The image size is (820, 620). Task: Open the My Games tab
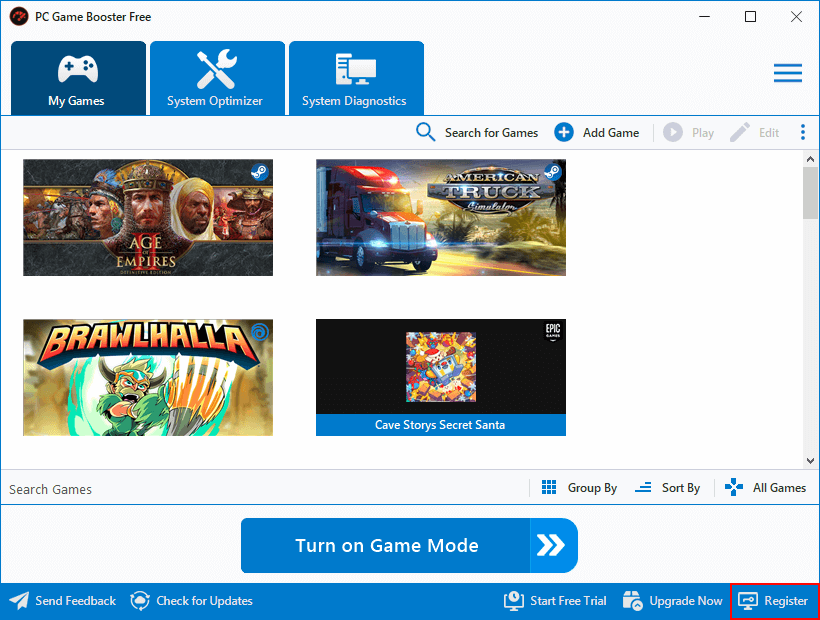[x=78, y=78]
